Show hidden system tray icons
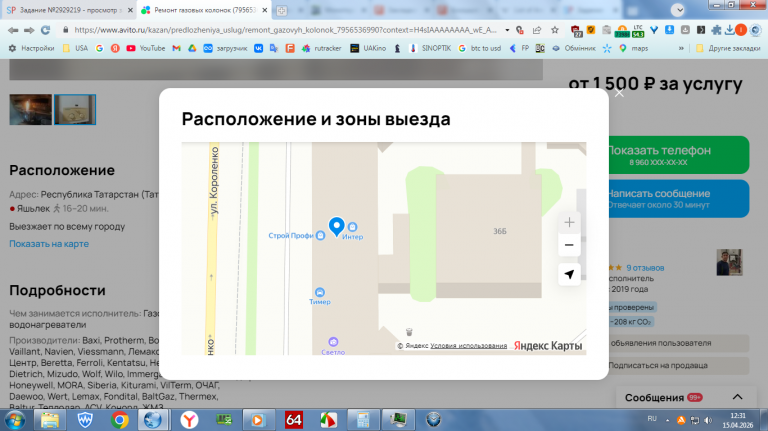The height and width of the screenshot is (431, 768). click(x=667, y=420)
